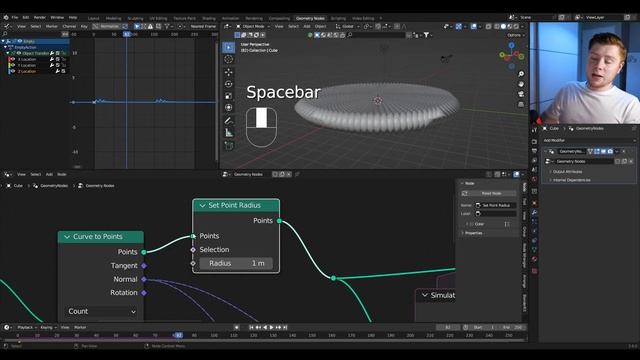Select the Measure tool in viewport toolbar
Viewport: 640px width, 360px height.
point(229,133)
